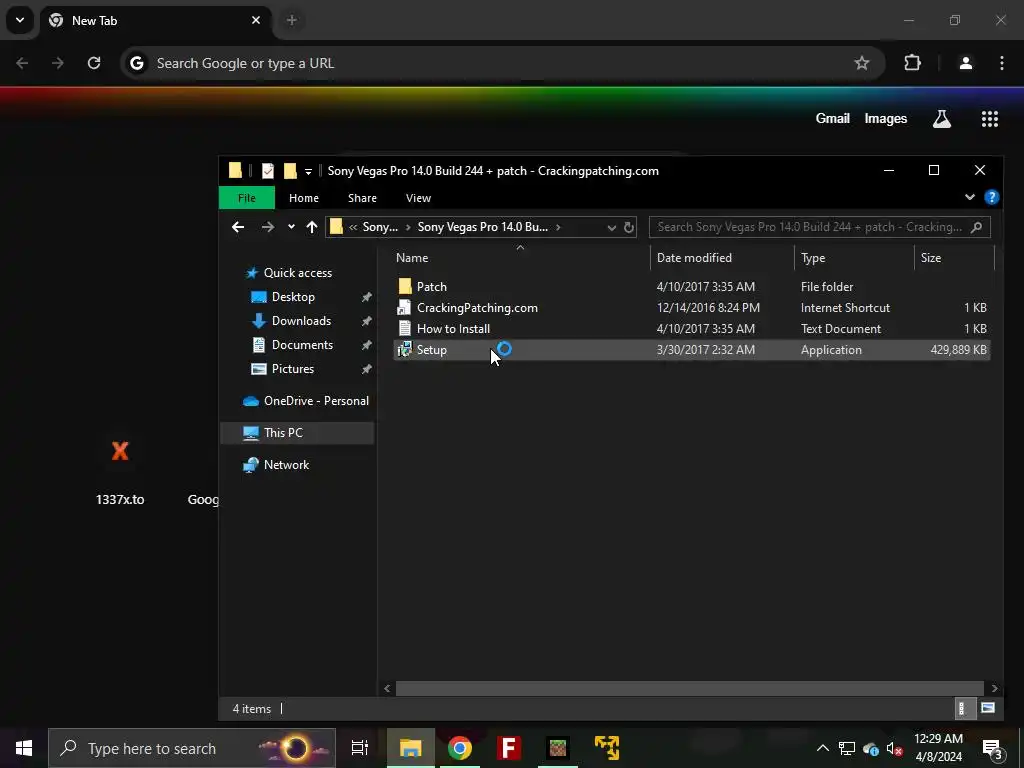1024x768 pixels.
Task: Click Chrome address bar
Action: click(x=503, y=63)
